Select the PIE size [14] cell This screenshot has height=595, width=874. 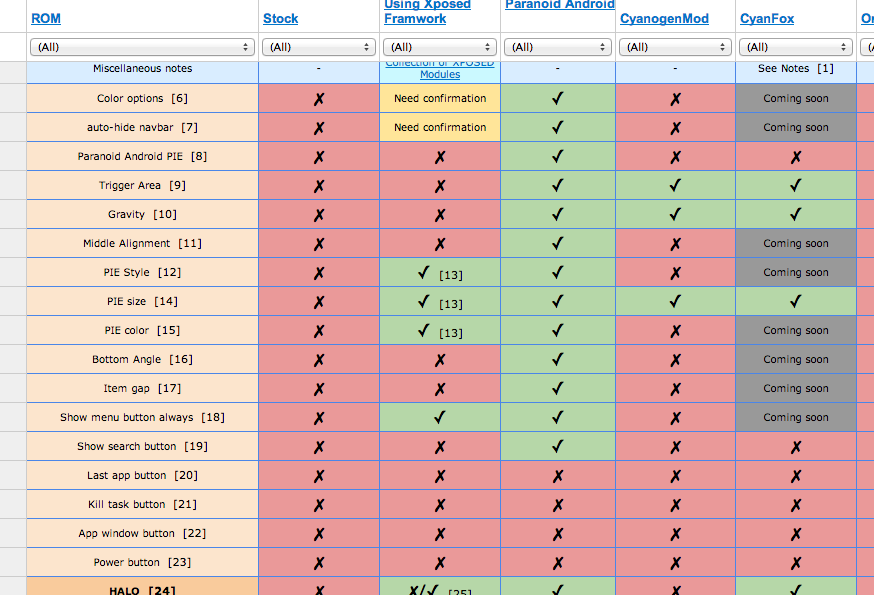point(142,301)
